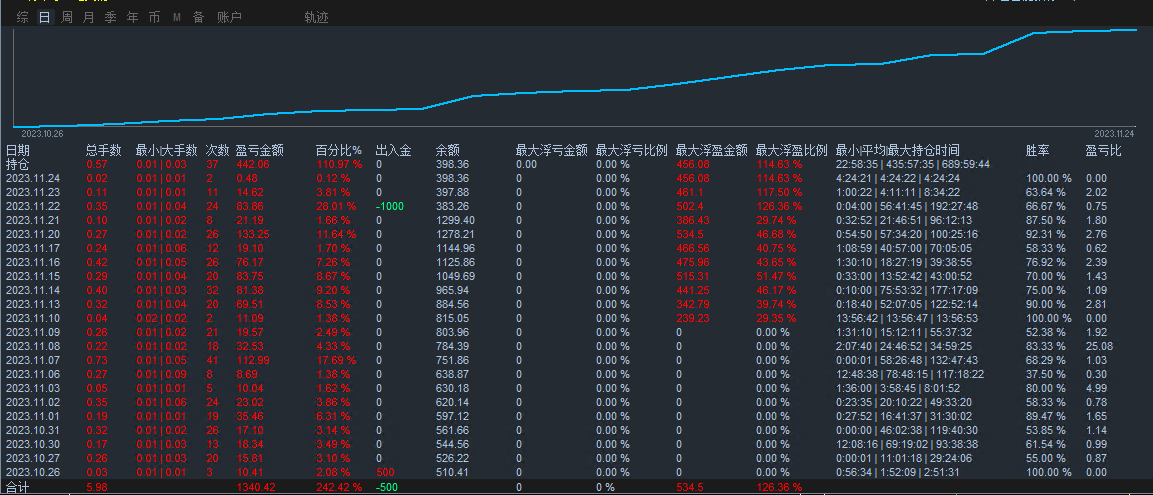Screen dimensions: 1153x495
Task: Click the 22:58:35 | 435:57:35 | 689:59:44 holding time
Action: click(x=913, y=164)
